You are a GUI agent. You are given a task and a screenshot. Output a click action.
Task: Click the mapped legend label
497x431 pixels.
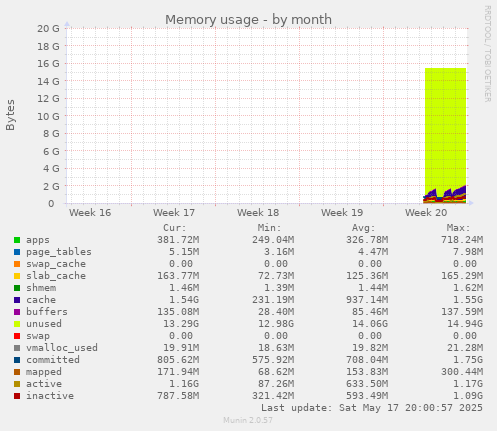click(44, 372)
